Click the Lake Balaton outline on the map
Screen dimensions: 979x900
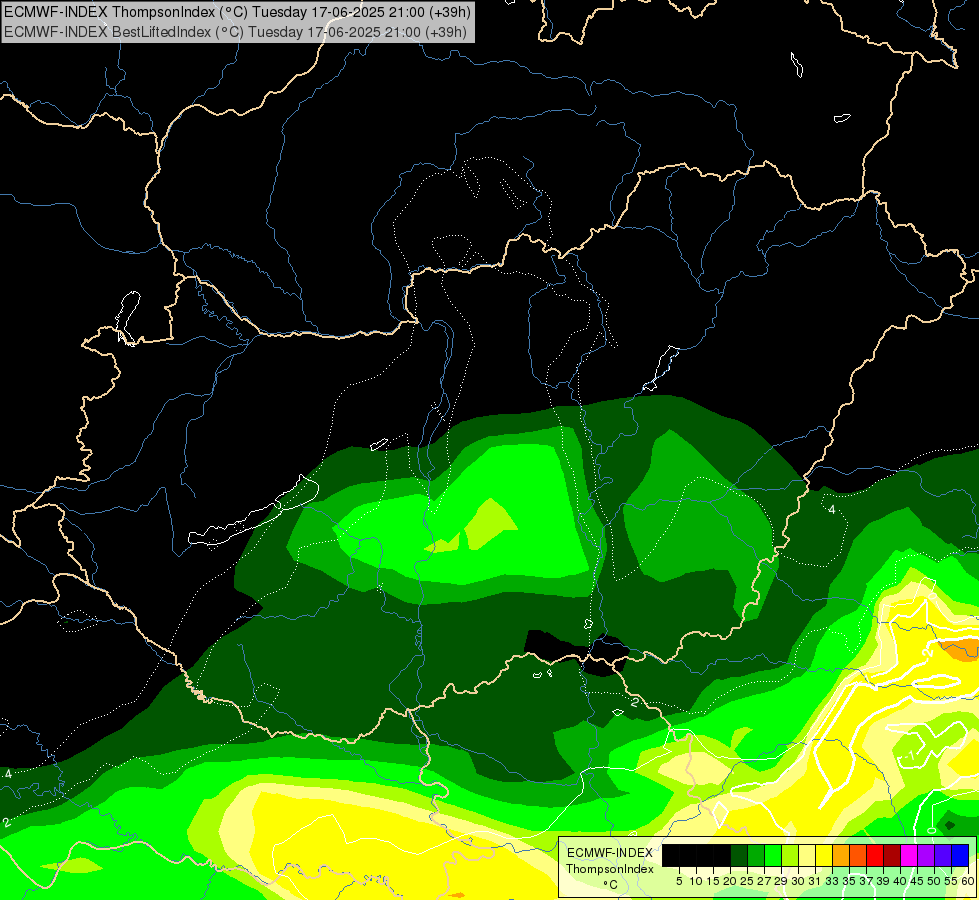(254, 509)
